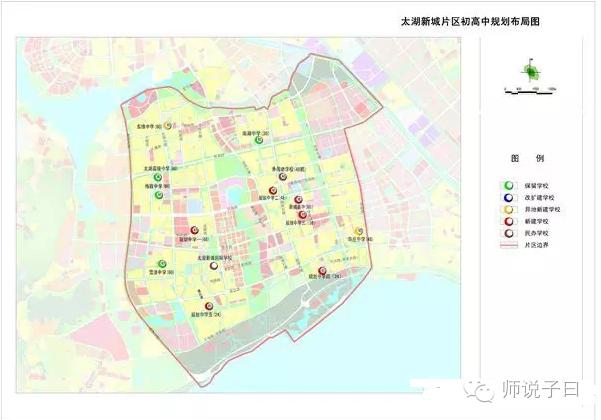Click the 南湖中学 (36) map label
This screenshot has width=601, height=420.
[x=256, y=134]
